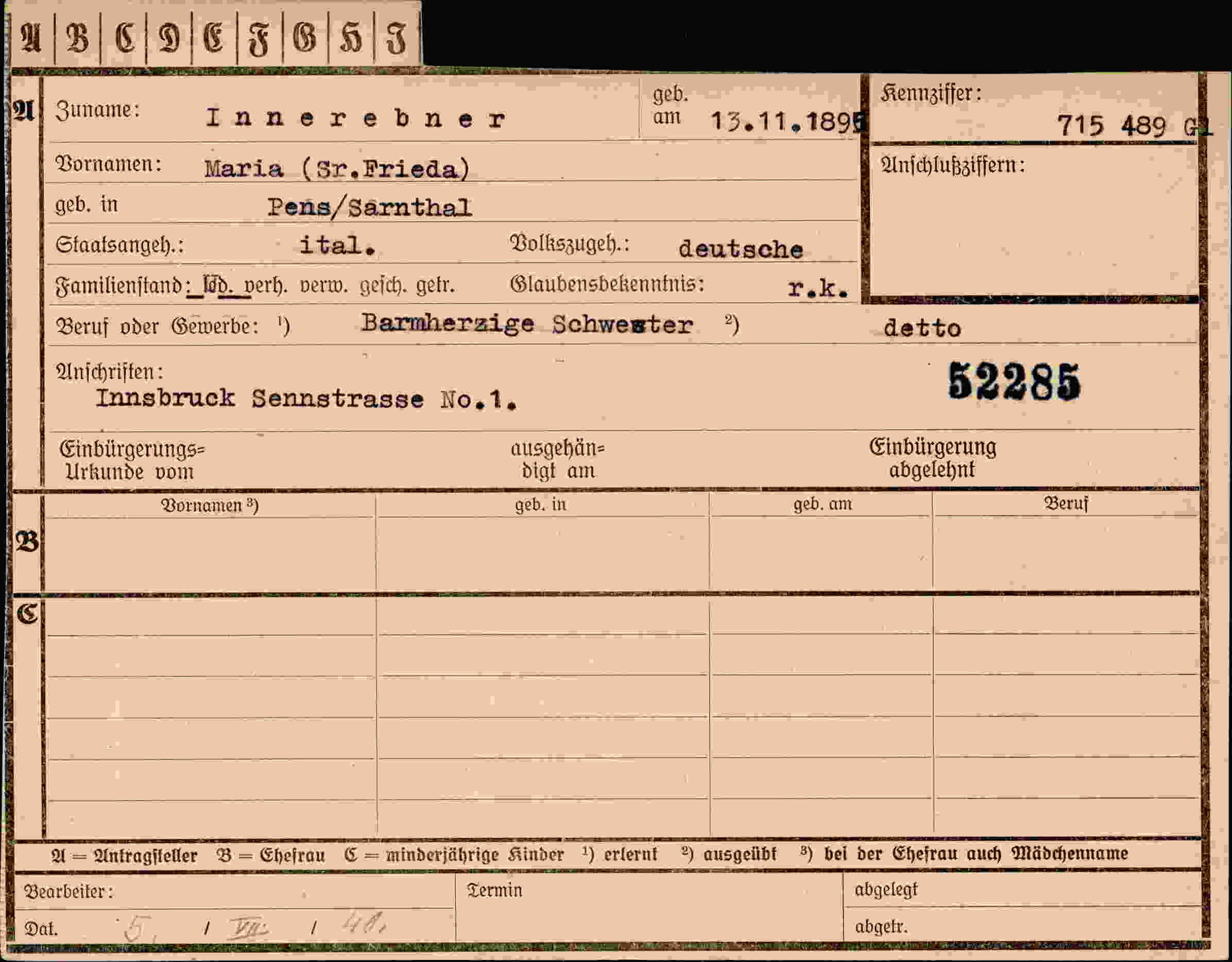Click the surname Innerebner
The image size is (1232, 962).
point(355,118)
